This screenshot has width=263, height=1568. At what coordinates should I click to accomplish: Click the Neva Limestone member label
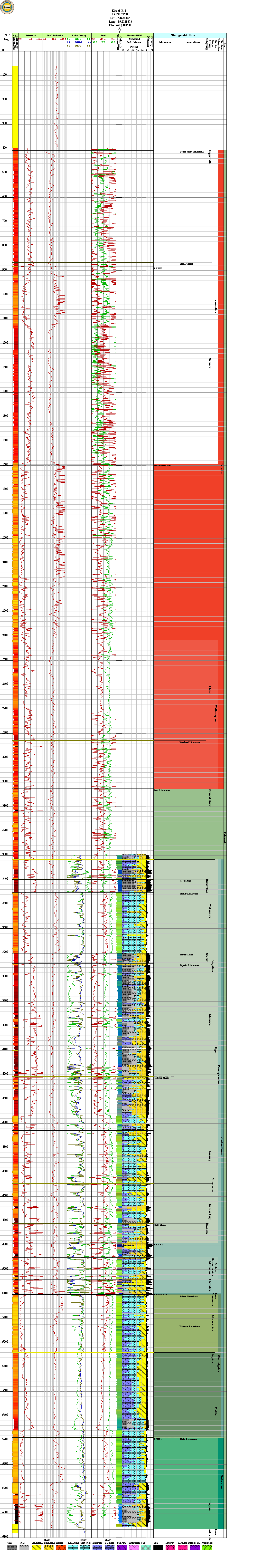pyautogui.click(x=162, y=791)
